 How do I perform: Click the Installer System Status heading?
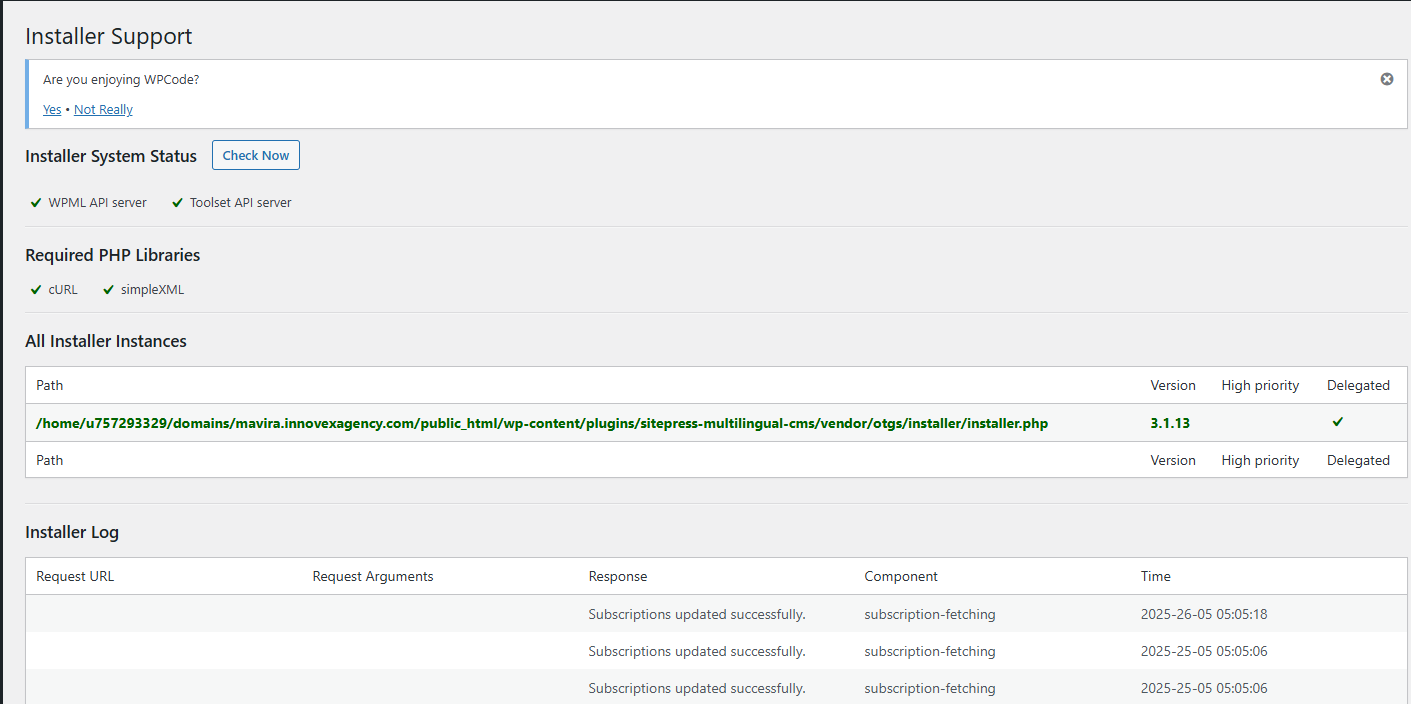111,156
